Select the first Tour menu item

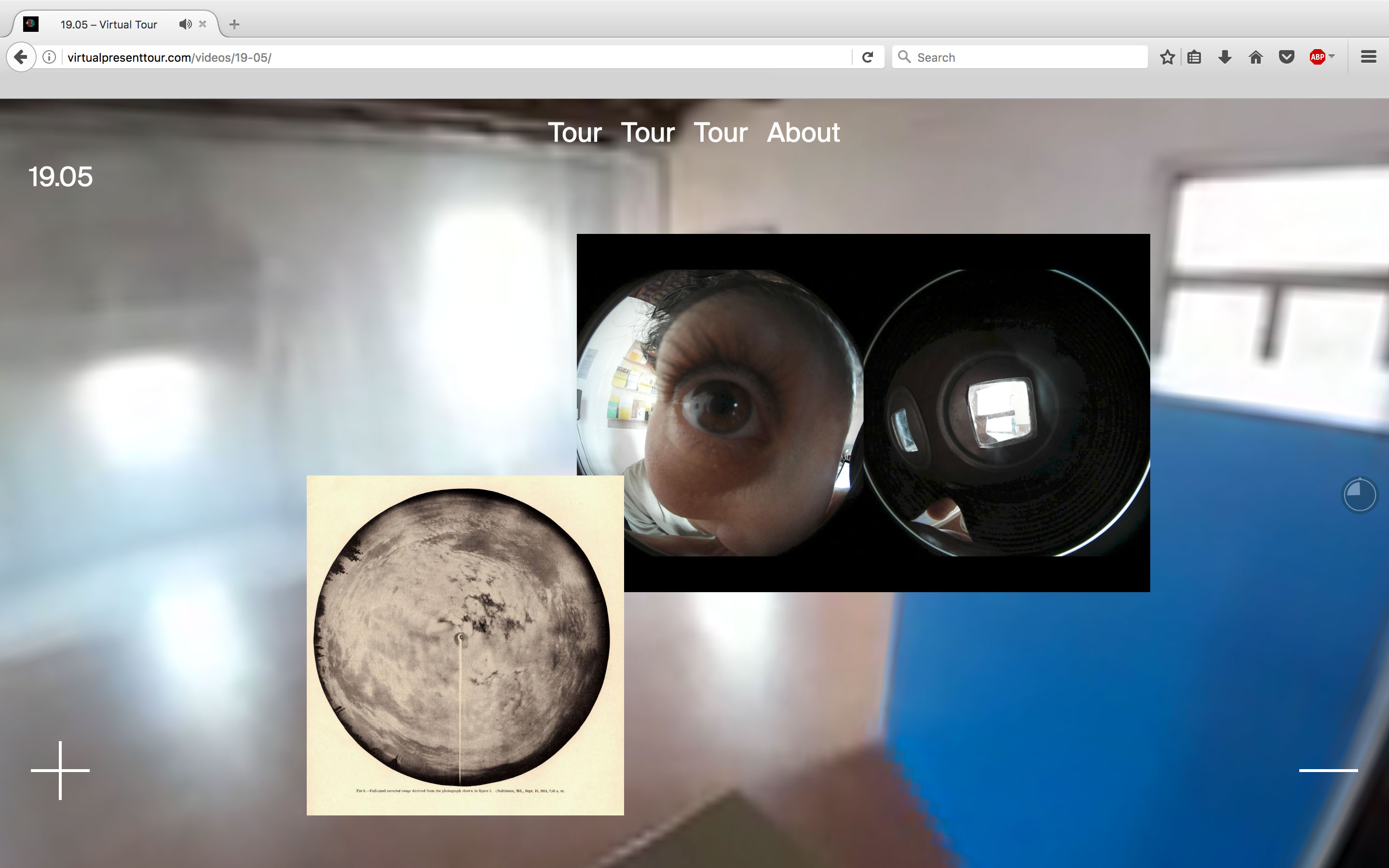pos(574,133)
